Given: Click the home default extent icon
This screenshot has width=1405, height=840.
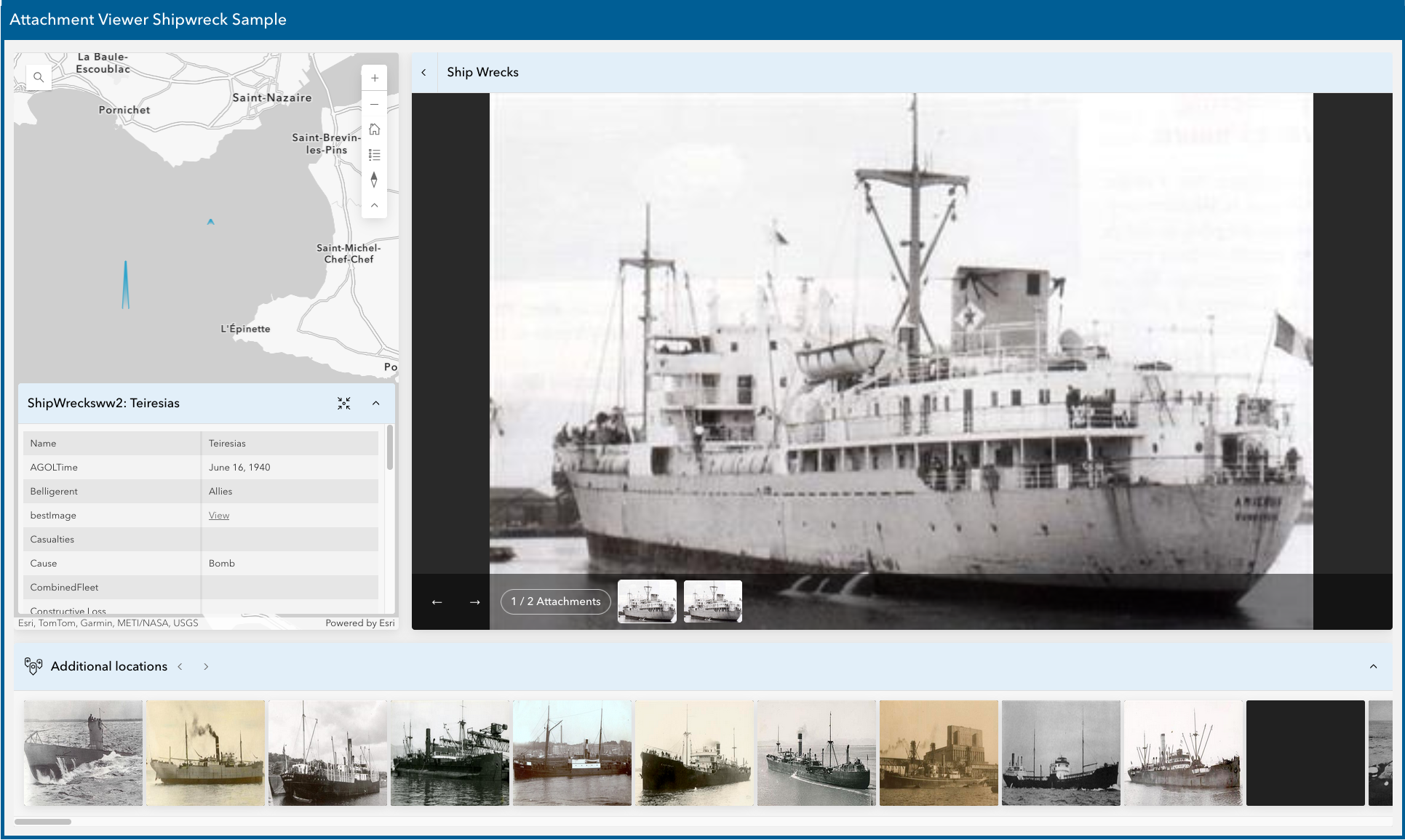Looking at the screenshot, I should (x=374, y=129).
